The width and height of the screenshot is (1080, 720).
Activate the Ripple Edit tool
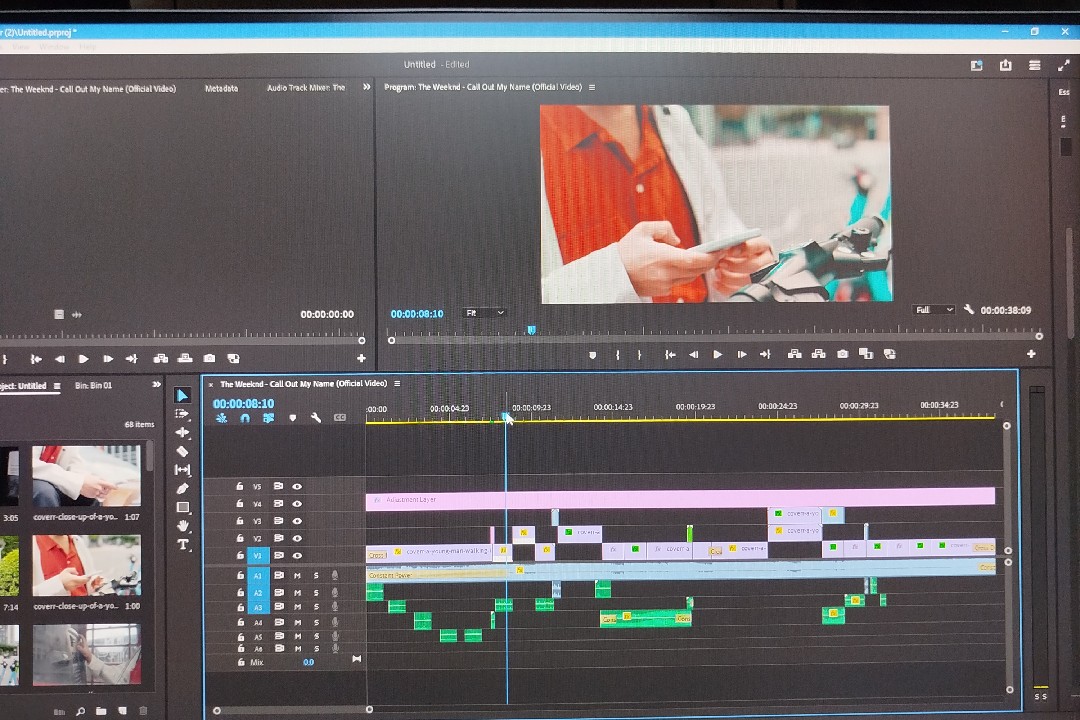[x=182, y=432]
